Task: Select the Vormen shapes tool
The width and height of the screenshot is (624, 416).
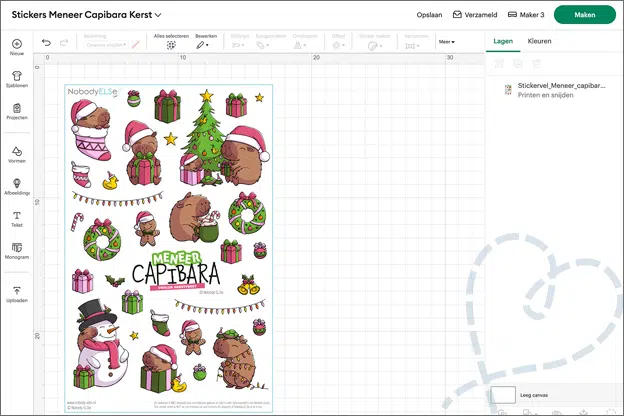Action: click(x=17, y=154)
